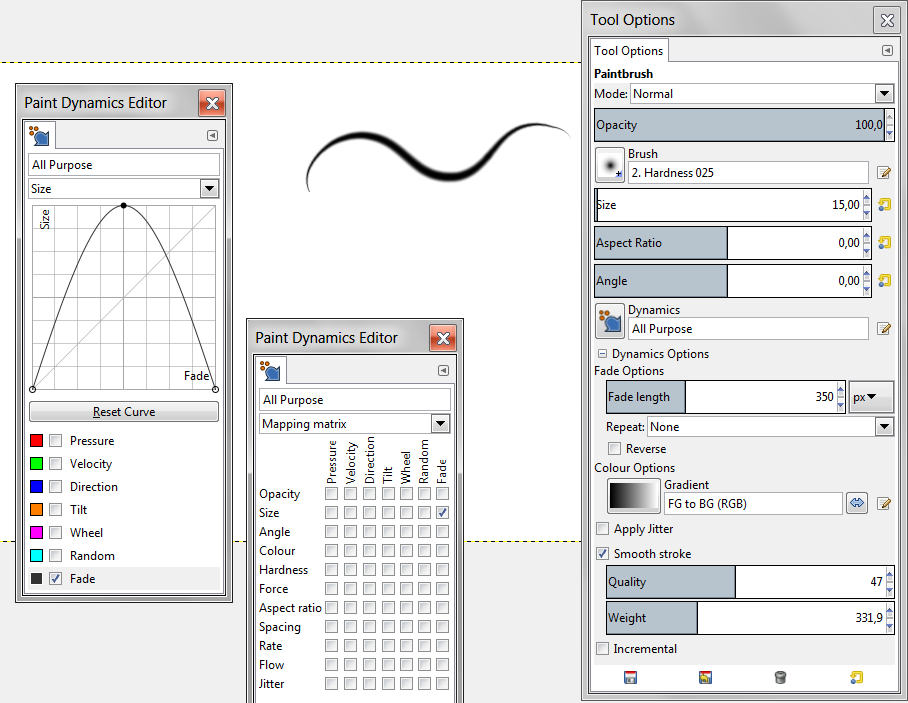Click the delete tool preset trash icon
Viewport: 908px width, 703px height.
tap(781, 678)
